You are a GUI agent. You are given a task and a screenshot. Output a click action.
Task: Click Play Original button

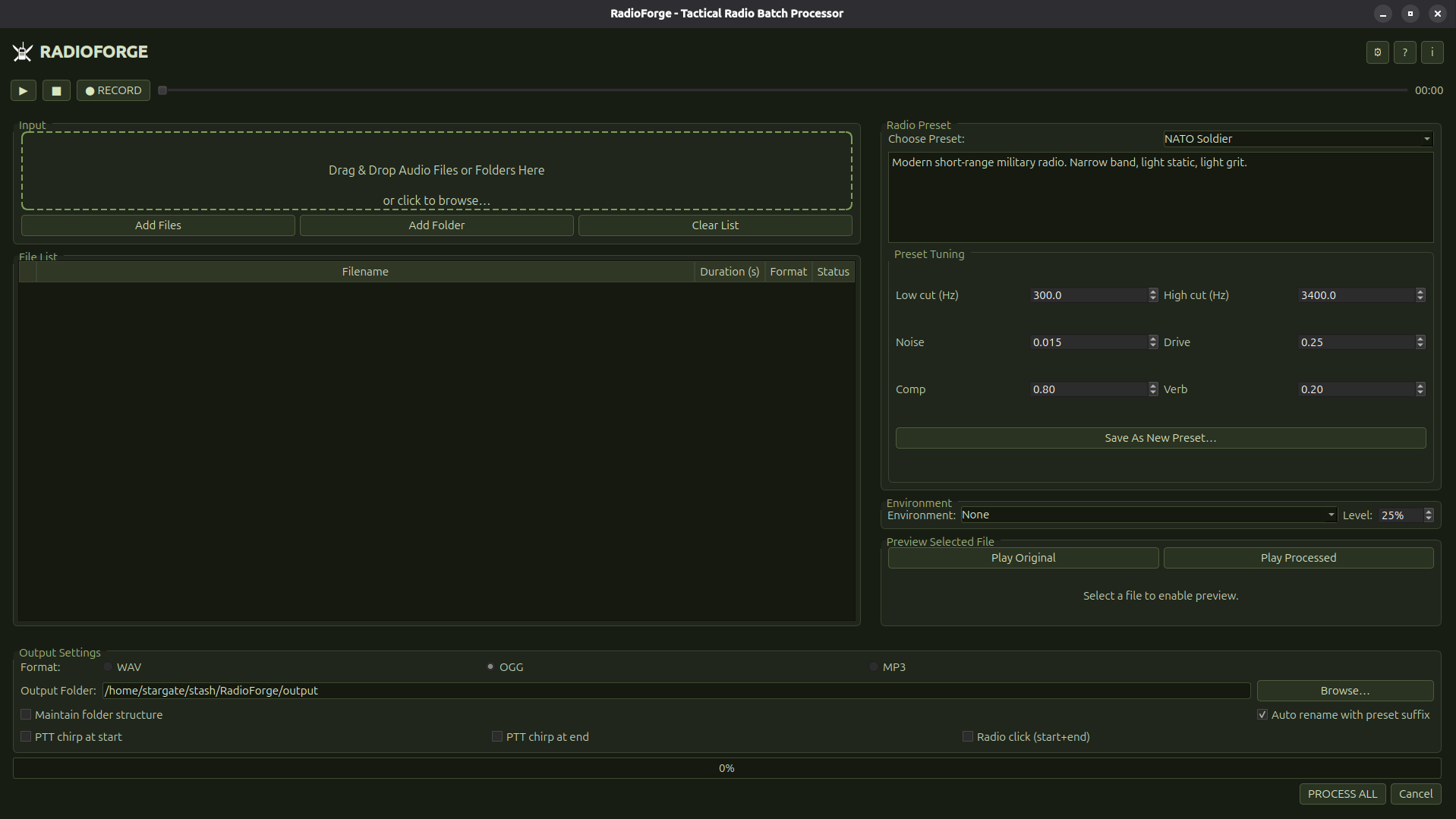[x=1023, y=558]
